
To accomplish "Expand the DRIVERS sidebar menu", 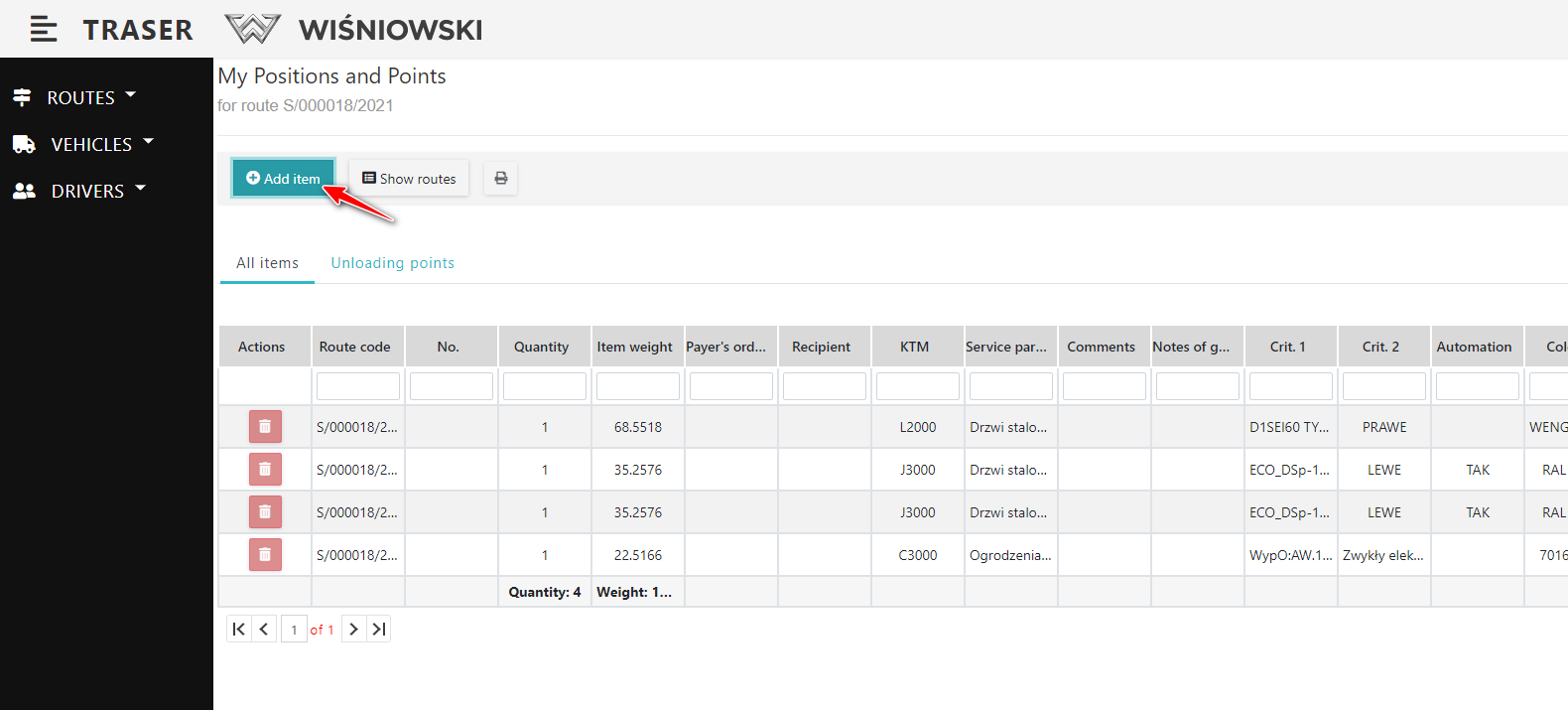I will click(x=79, y=191).
